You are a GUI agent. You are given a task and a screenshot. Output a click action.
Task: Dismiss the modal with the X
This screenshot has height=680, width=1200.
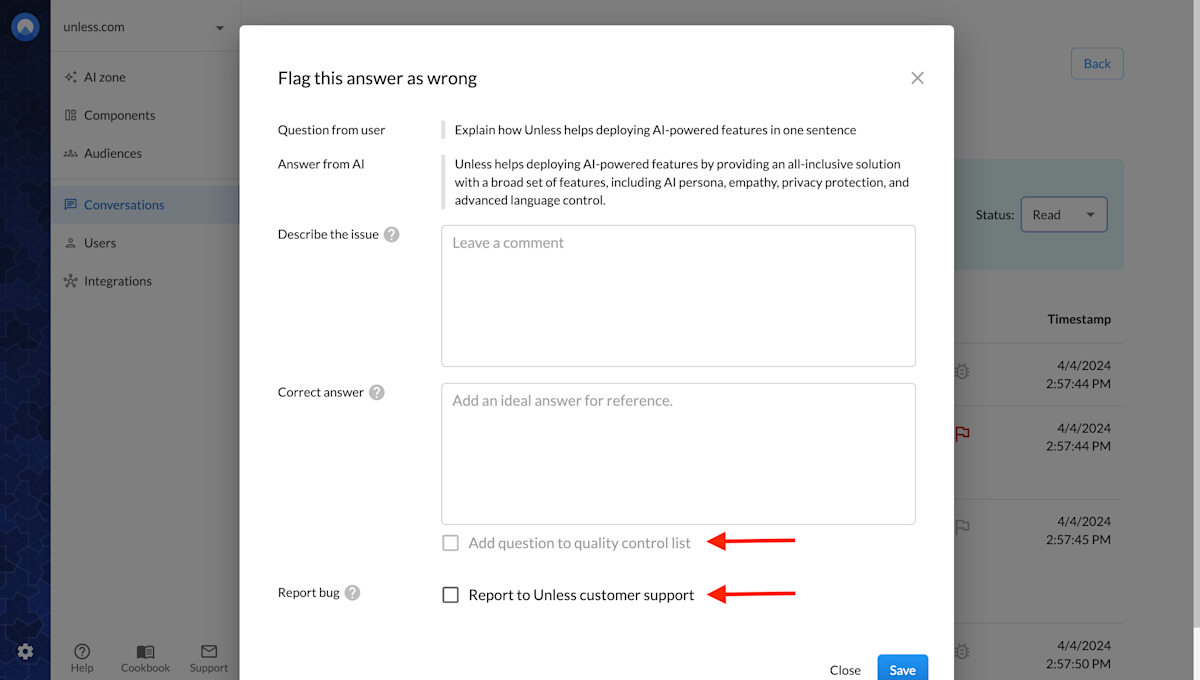(x=917, y=77)
